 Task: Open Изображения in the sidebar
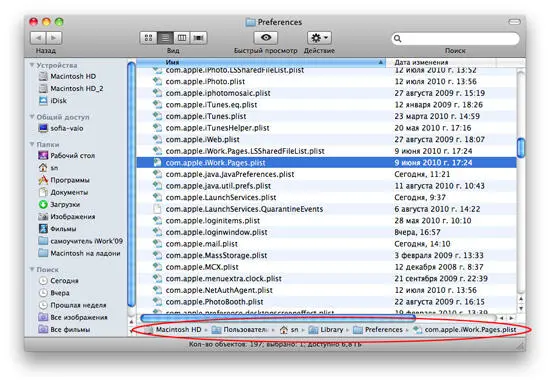click(67, 217)
